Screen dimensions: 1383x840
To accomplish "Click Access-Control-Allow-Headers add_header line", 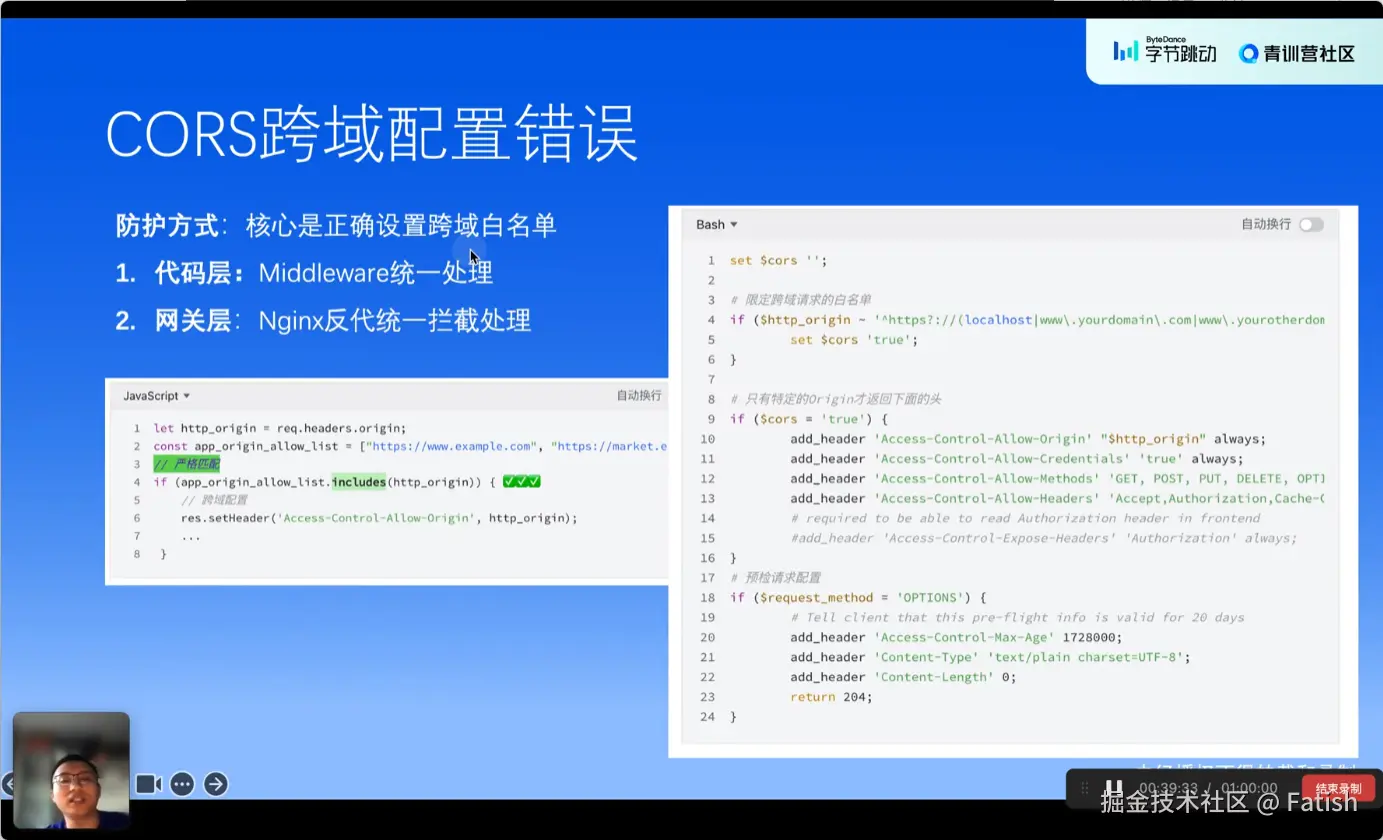I will click(x=1058, y=498).
